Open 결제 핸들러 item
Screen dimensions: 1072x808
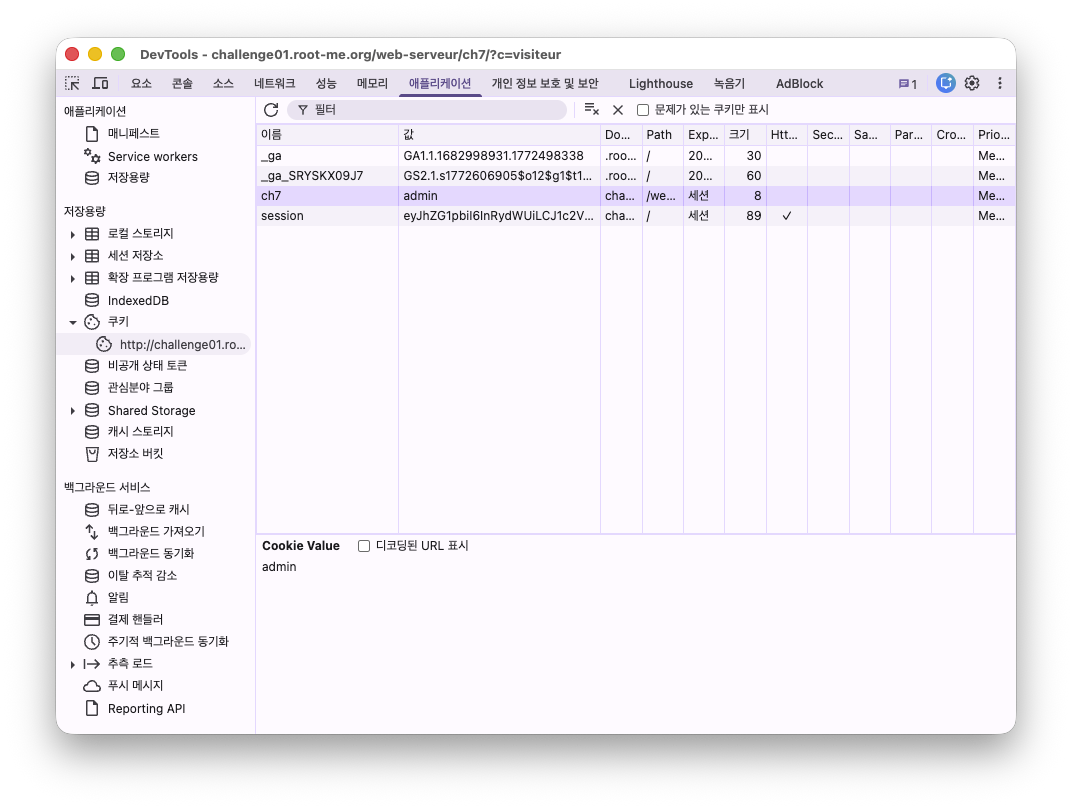tap(135, 619)
